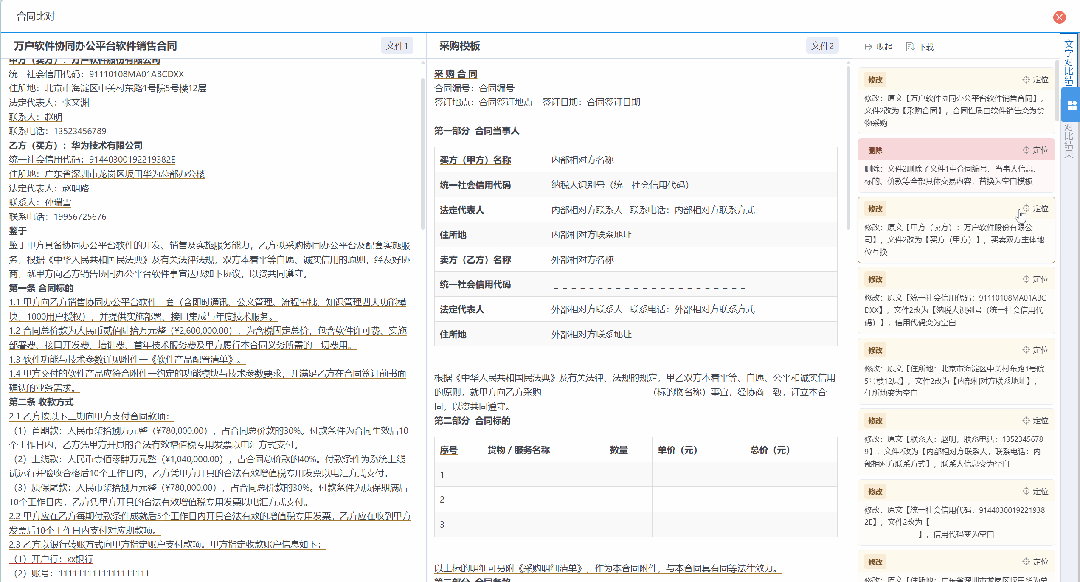This screenshot has height=582, width=1080.
Task: Click the underlined 联系人 赵明 line in left document
Action: (x=35, y=117)
